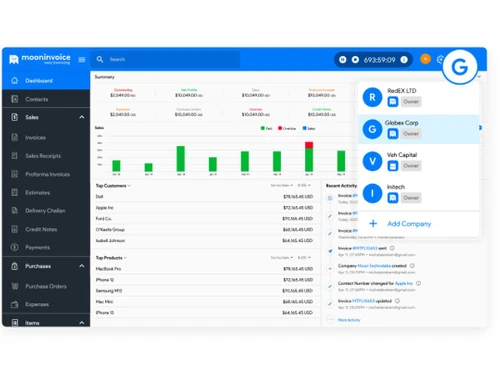500x375 pixels.
Task: Click Add Company link
Action: point(409,224)
